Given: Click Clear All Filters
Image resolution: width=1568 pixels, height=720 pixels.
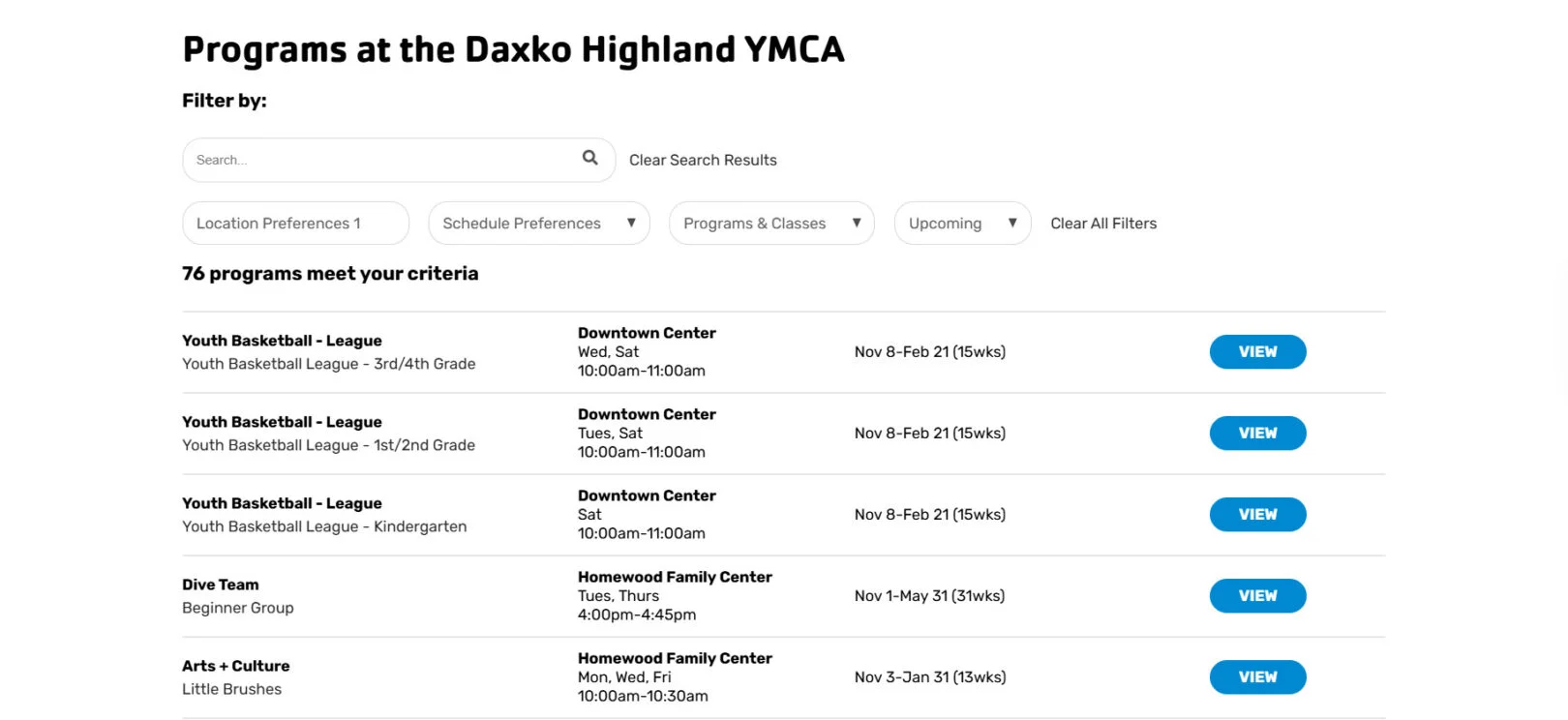Looking at the screenshot, I should (1103, 224).
